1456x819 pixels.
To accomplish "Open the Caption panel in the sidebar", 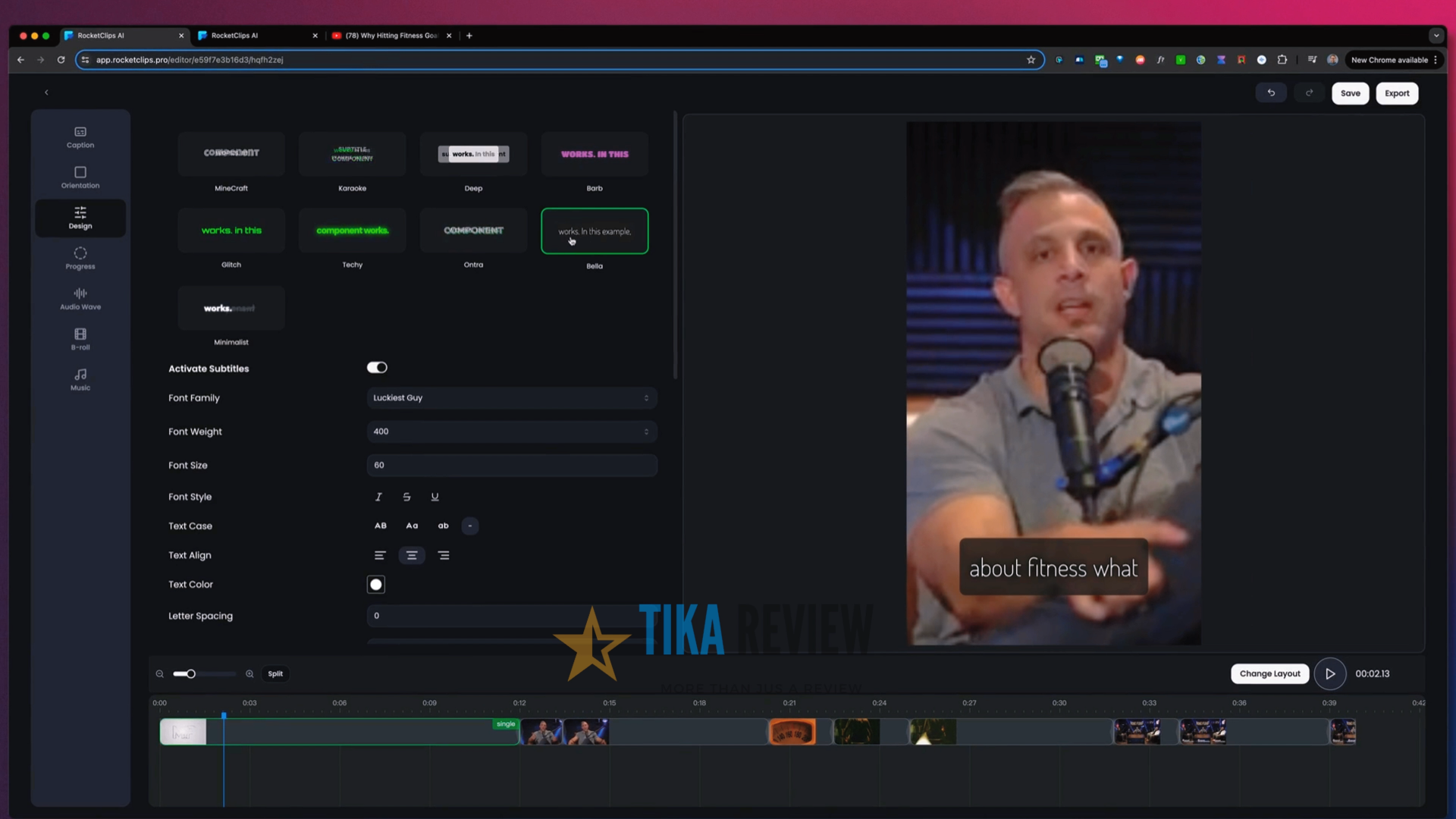I will coord(80,137).
